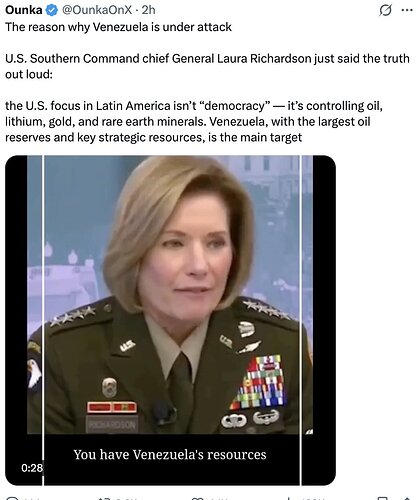Open the three-dot more options menu
418x500 pixels.
[x=407, y=10]
